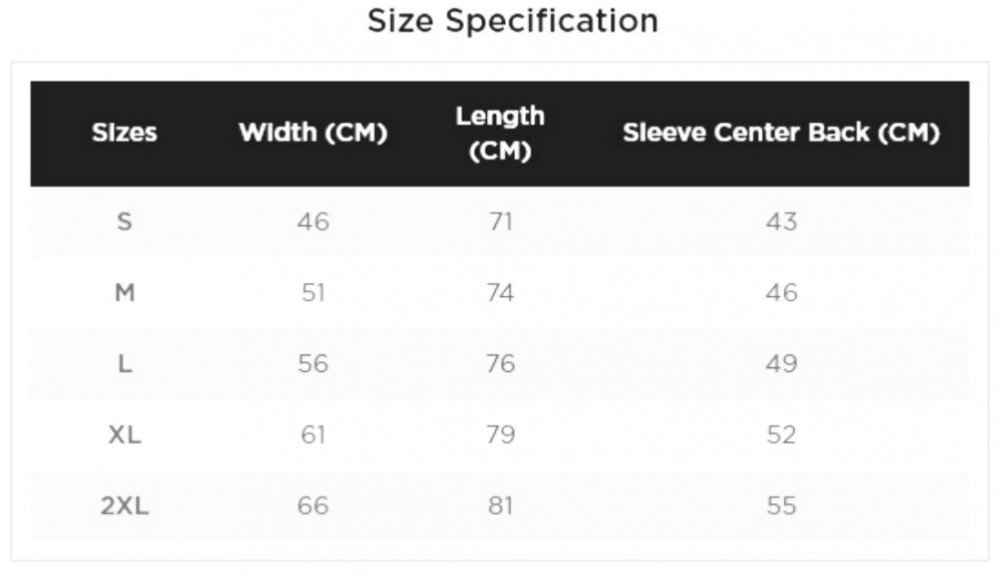The image size is (1000, 575).
Task: Select the L size row label
Action: (x=124, y=363)
